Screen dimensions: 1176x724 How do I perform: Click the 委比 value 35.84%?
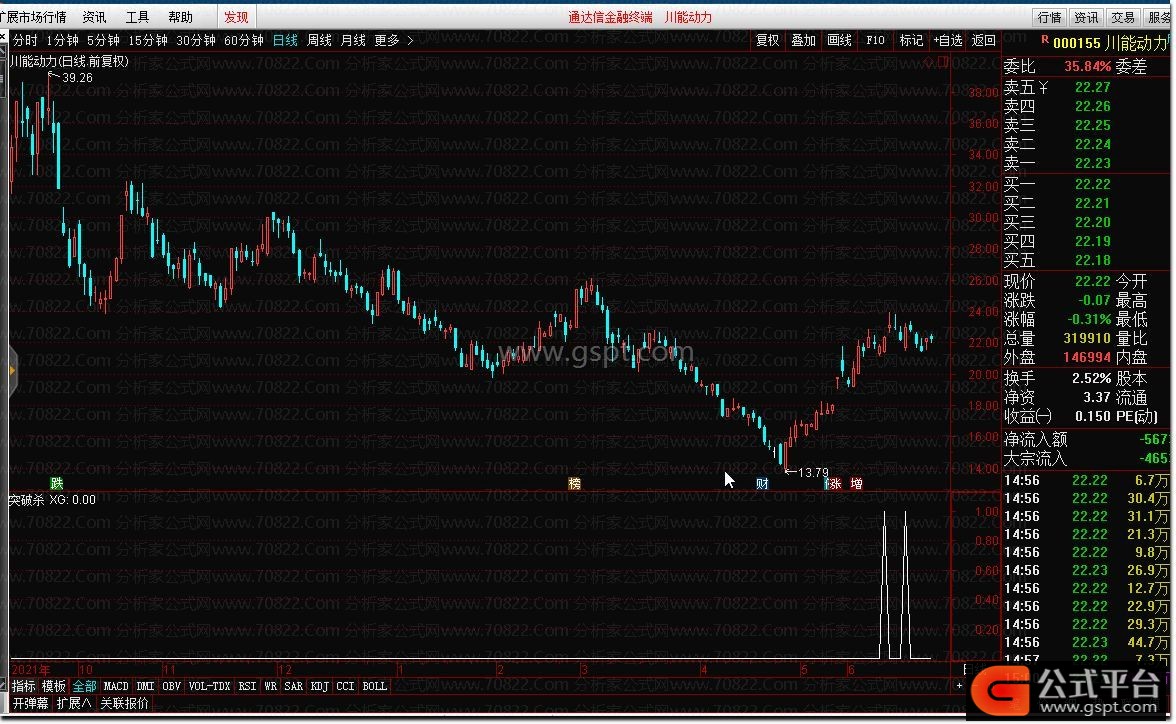(1088, 67)
